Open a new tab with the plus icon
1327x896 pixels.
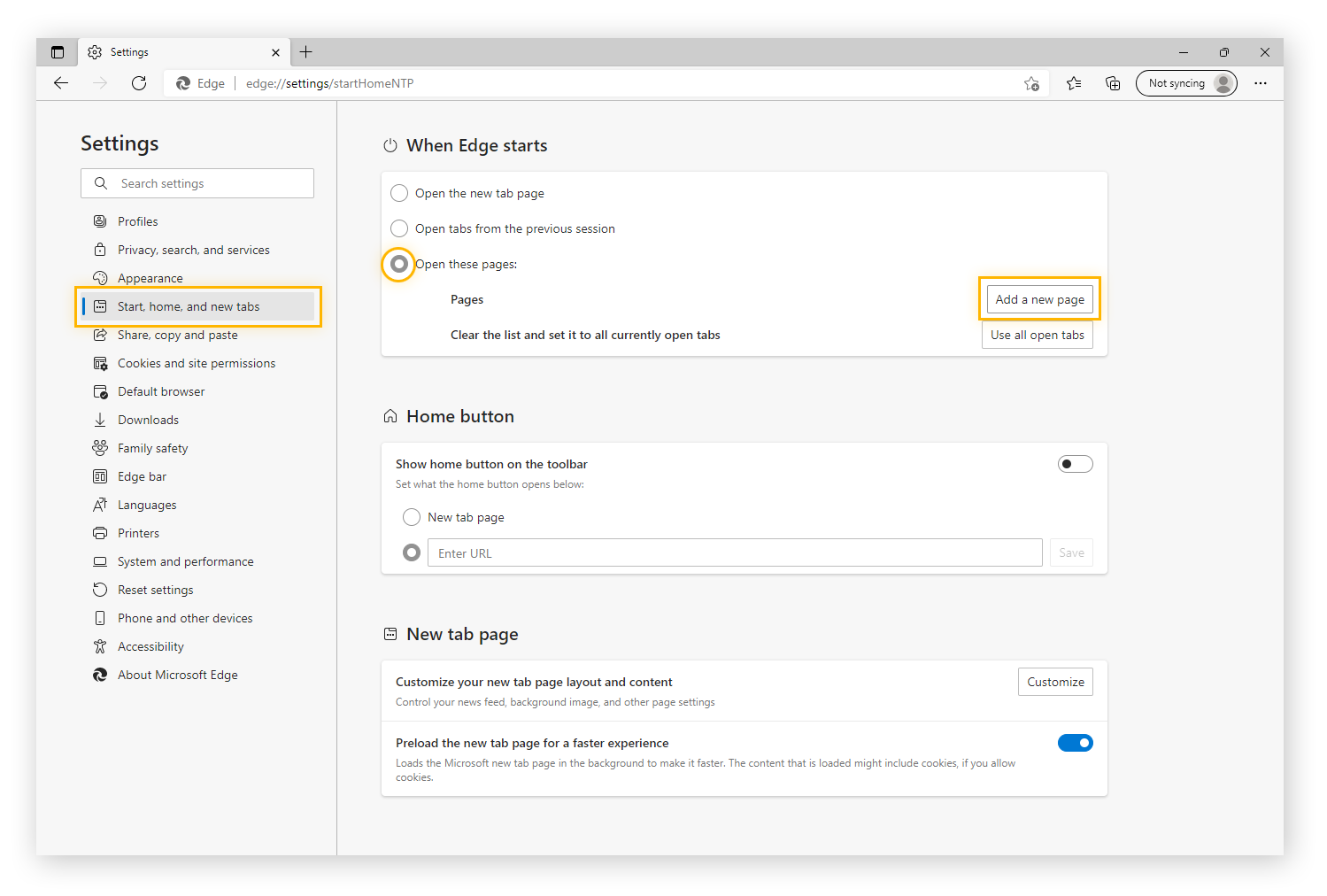(x=305, y=52)
